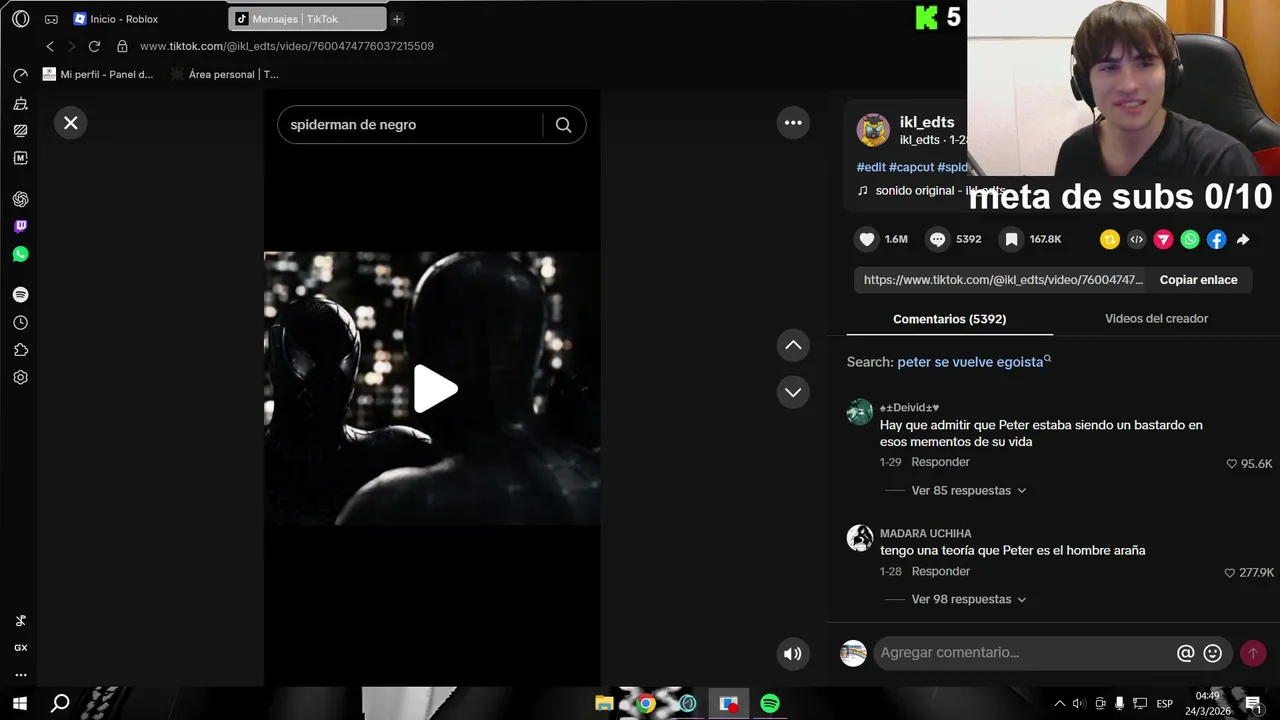This screenshot has width=1280, height=720.
Task: Get the embed code icon
Action: point(1136,239)
